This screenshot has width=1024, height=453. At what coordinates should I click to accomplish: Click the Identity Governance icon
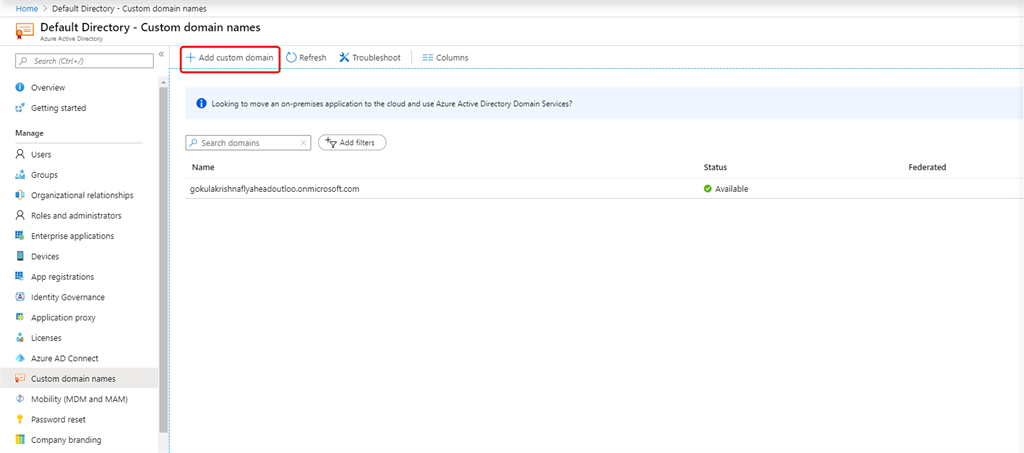pyautogui.click(x=20, y=297)
